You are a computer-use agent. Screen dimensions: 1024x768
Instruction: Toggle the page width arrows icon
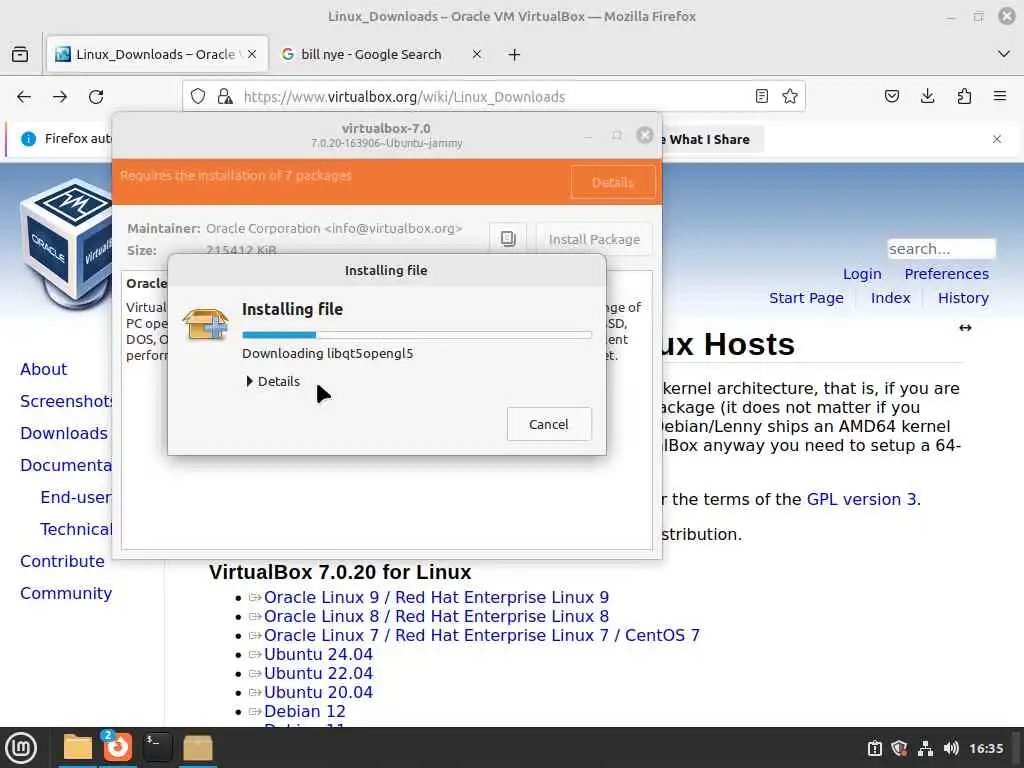[965, 328]
